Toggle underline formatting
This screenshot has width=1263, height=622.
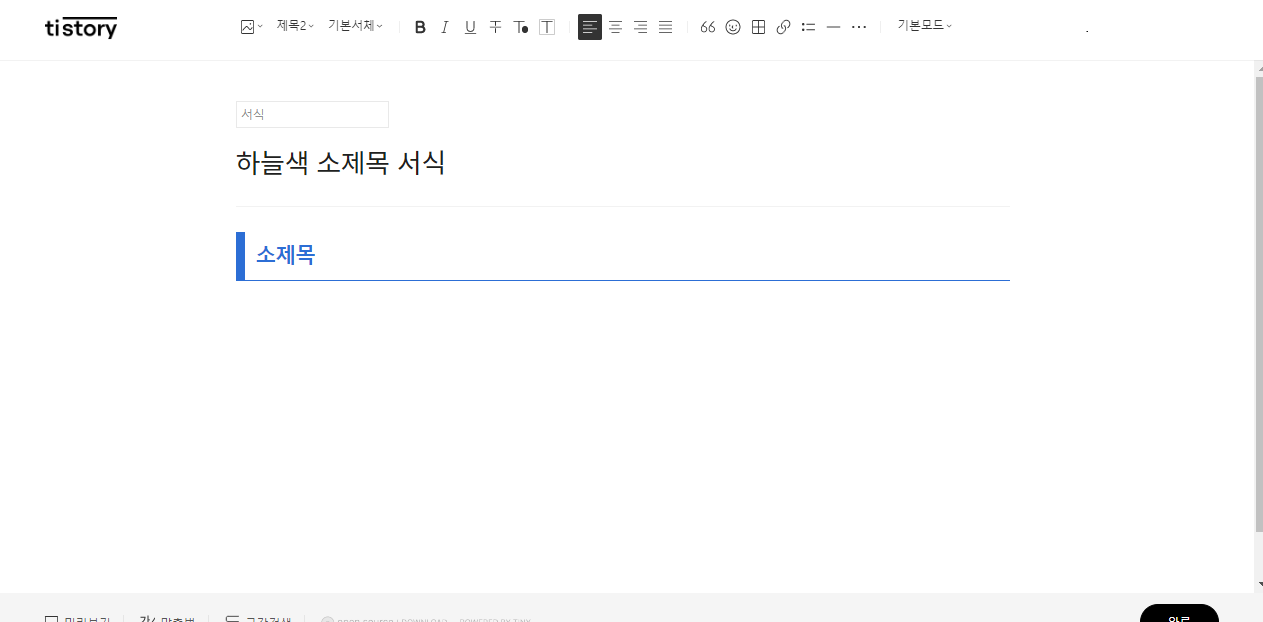470,27
